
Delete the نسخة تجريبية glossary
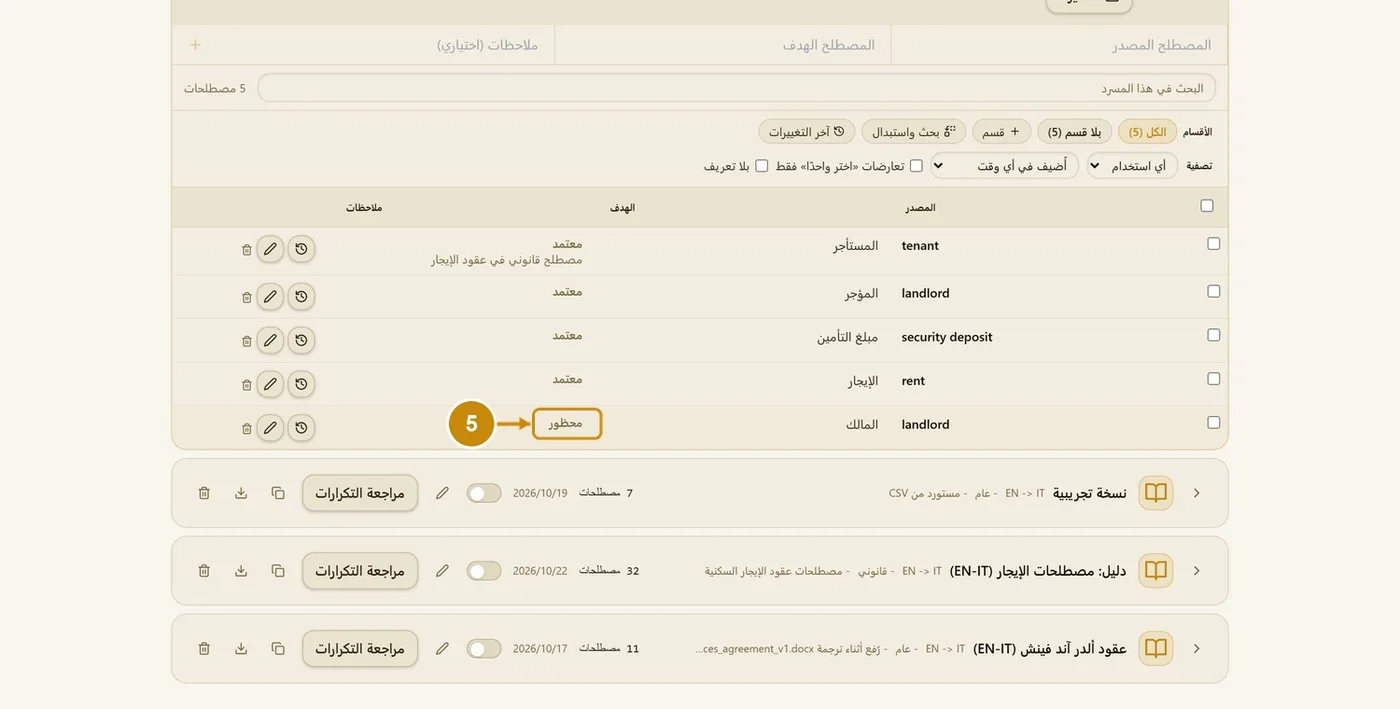tap(204, 493)
